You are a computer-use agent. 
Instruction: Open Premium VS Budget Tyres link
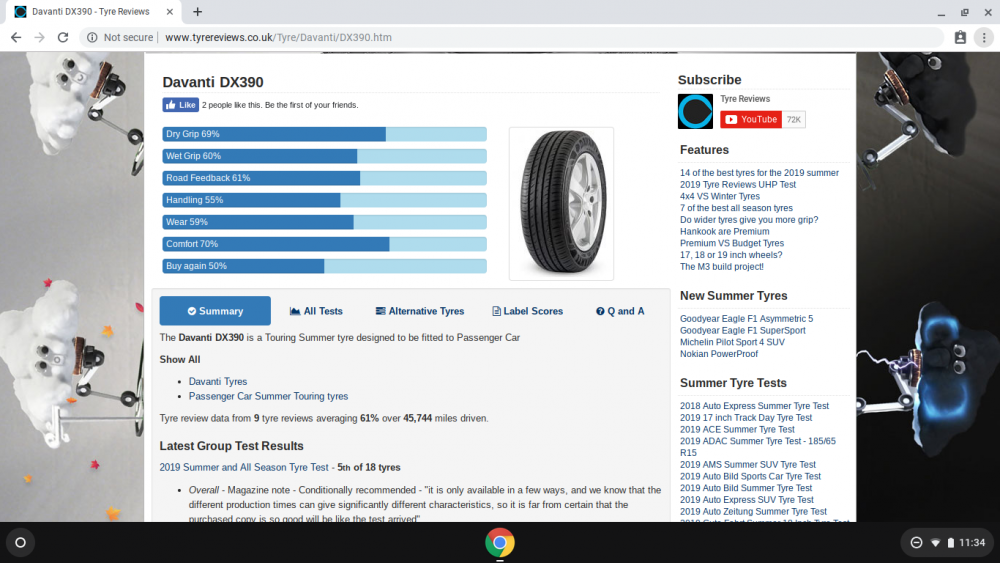coord(732,243)
